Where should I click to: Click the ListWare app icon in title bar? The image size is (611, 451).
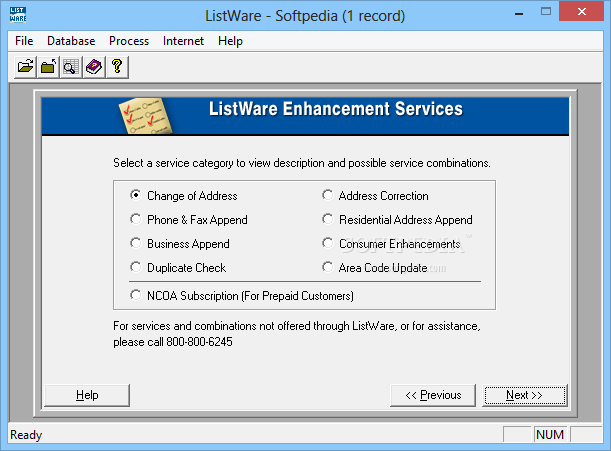coord(18,14)
